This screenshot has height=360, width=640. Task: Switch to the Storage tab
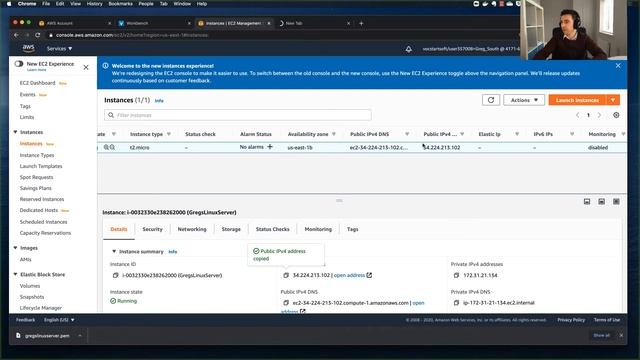click(x=231, y=229)
